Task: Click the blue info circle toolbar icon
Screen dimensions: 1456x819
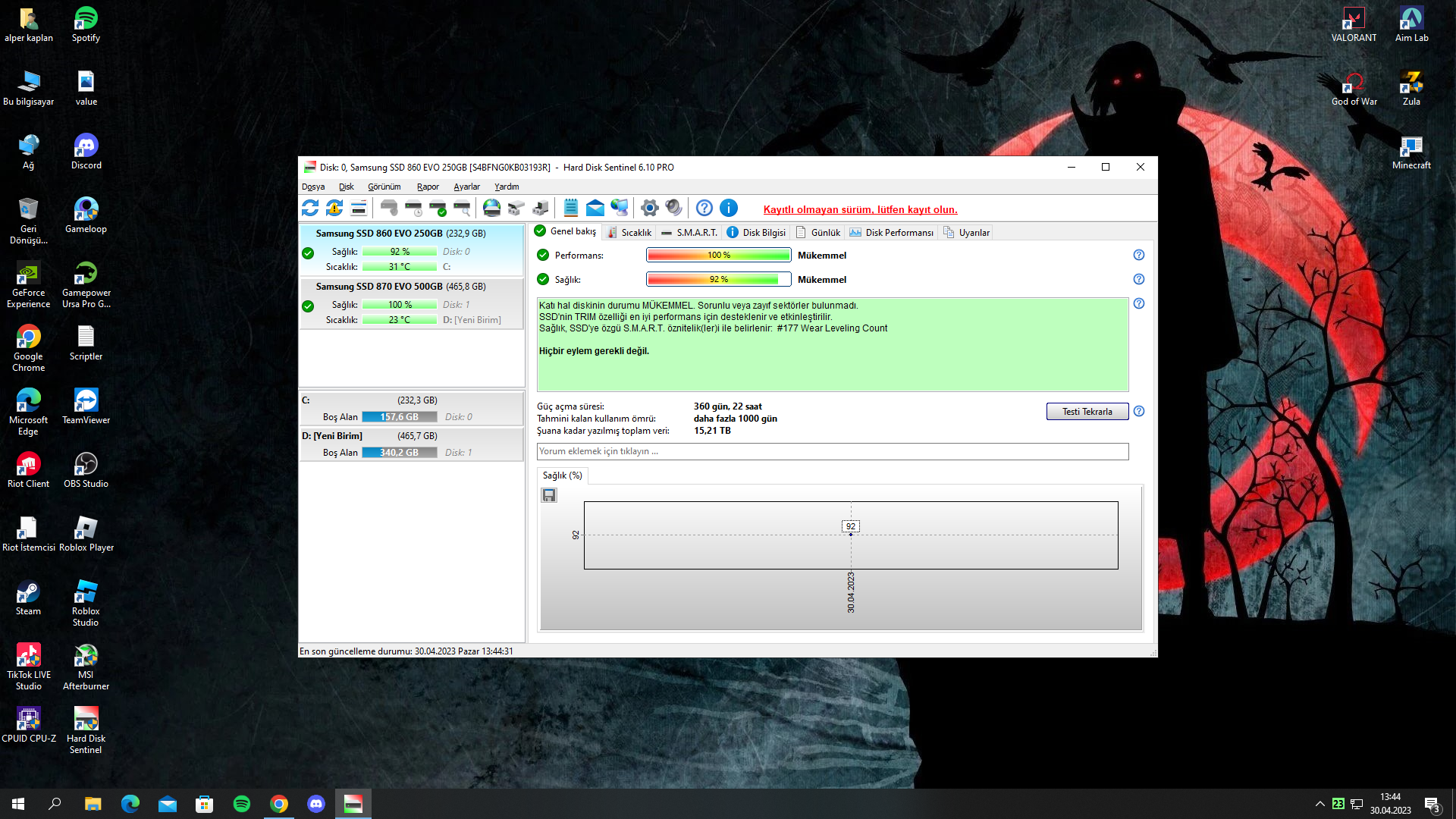Action: point(728,208)
